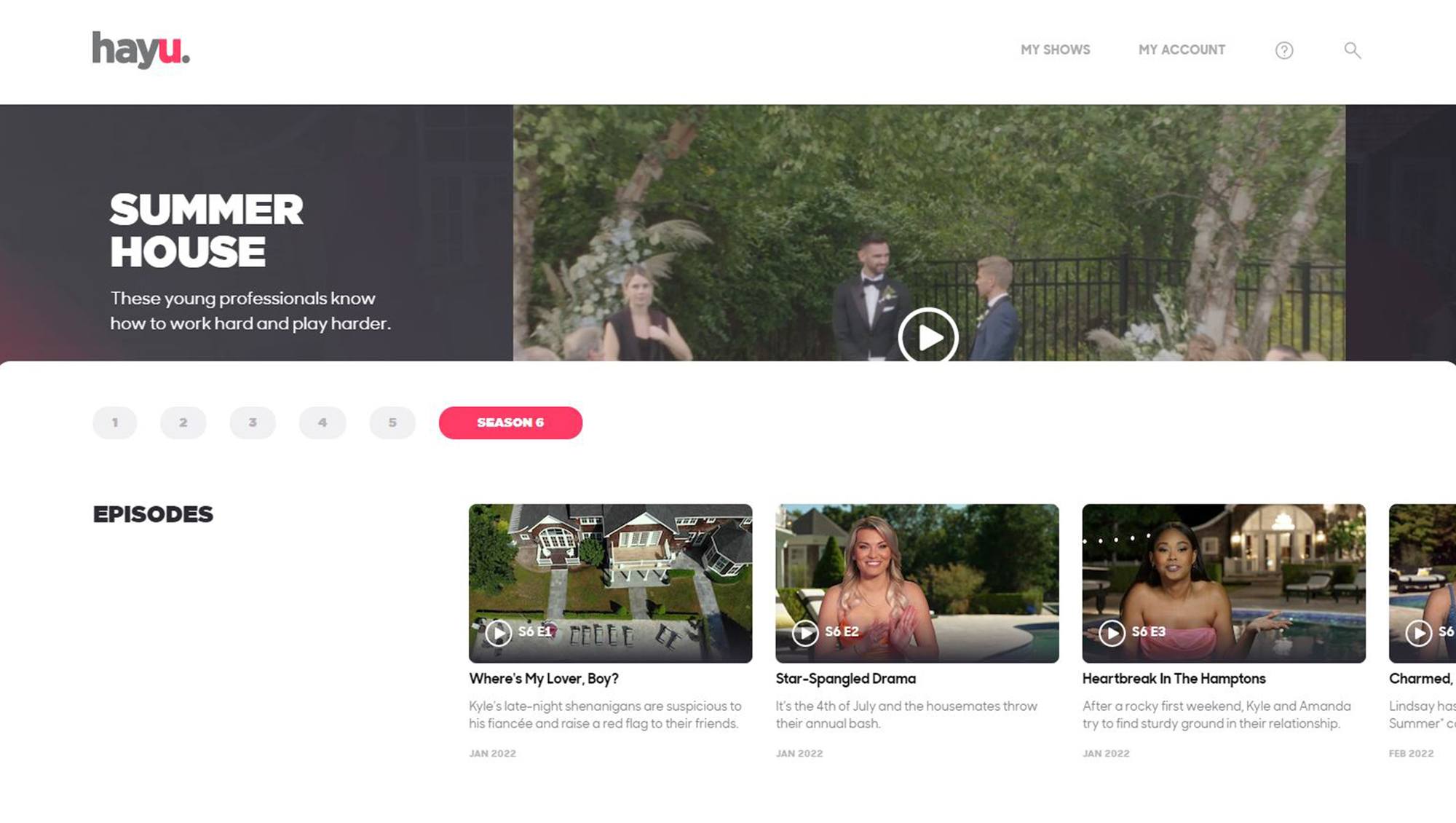The width and height of the screenshot is (1456, 823).
Task: Click description about Kyle and Amanda's rocky weekend
Action: pos(1216,714)
